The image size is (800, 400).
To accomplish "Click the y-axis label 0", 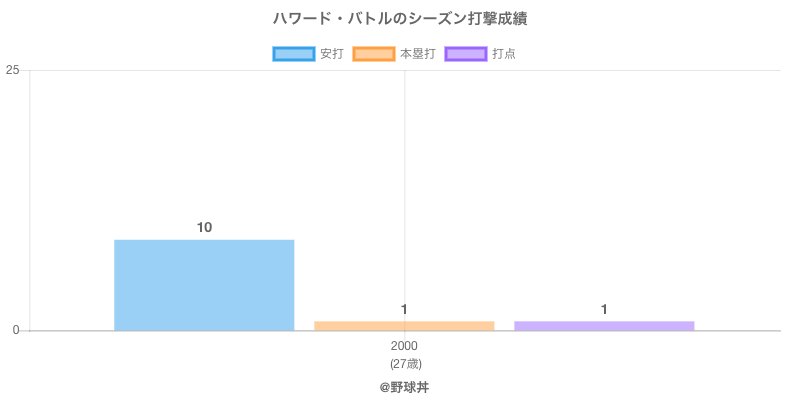I will click(x=16, y=331).
